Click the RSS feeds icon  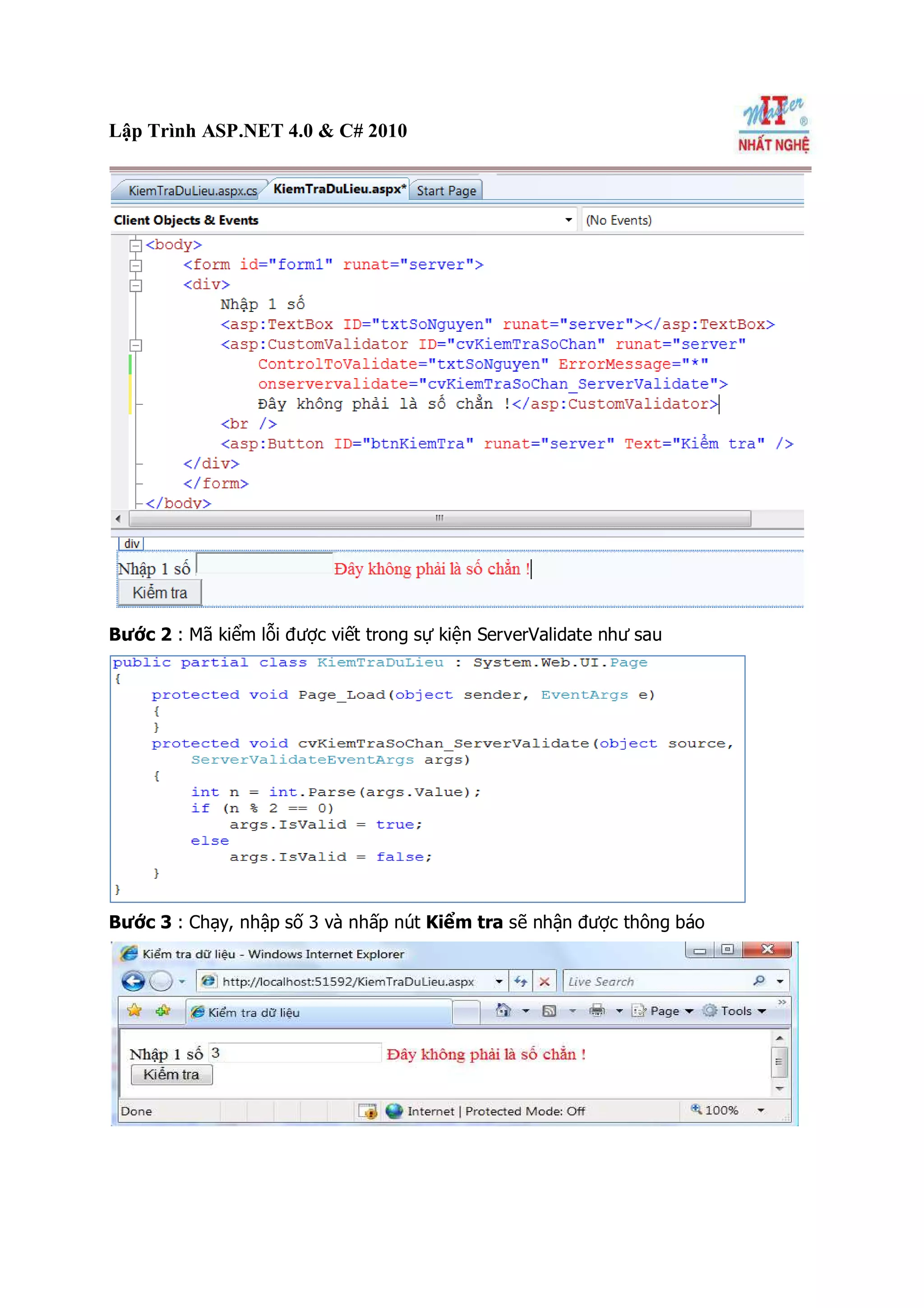click(x=549, y=1011)
